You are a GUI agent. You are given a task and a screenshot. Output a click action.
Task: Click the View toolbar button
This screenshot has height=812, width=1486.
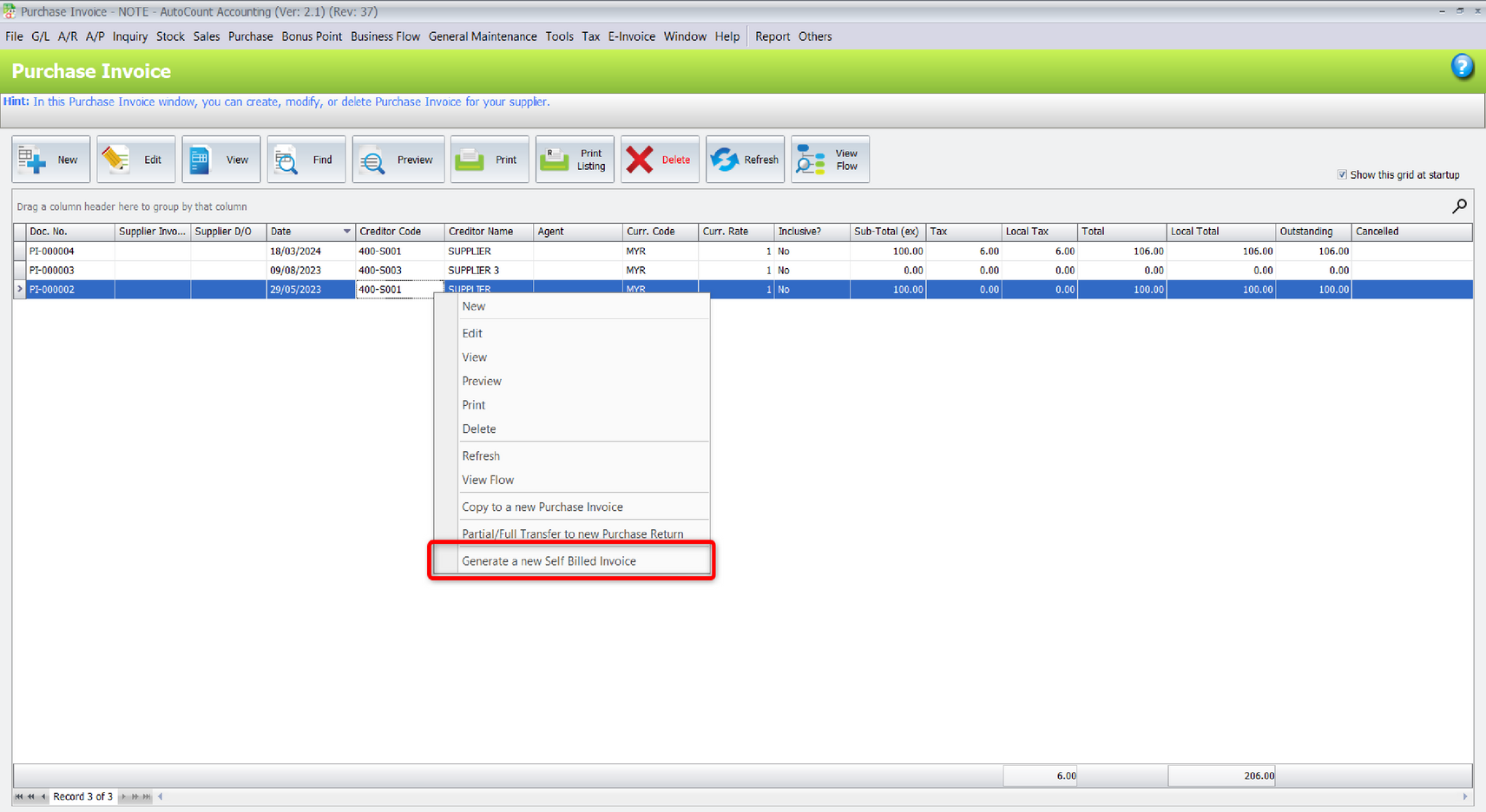pyautogui.click(x=221, y=160)
